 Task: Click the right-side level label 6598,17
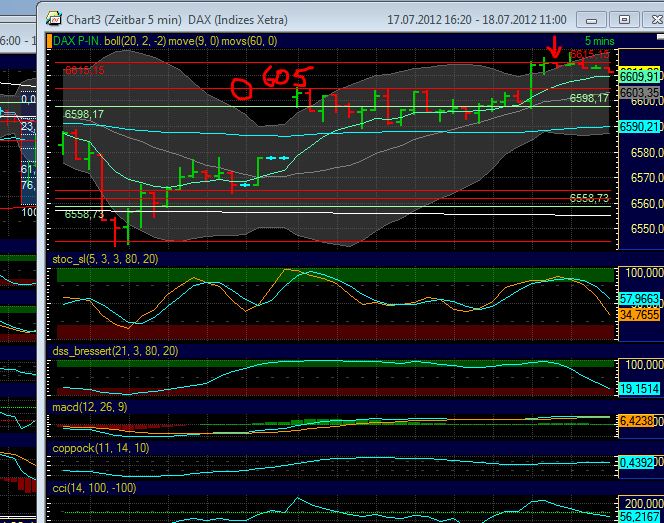coord(589,98)
